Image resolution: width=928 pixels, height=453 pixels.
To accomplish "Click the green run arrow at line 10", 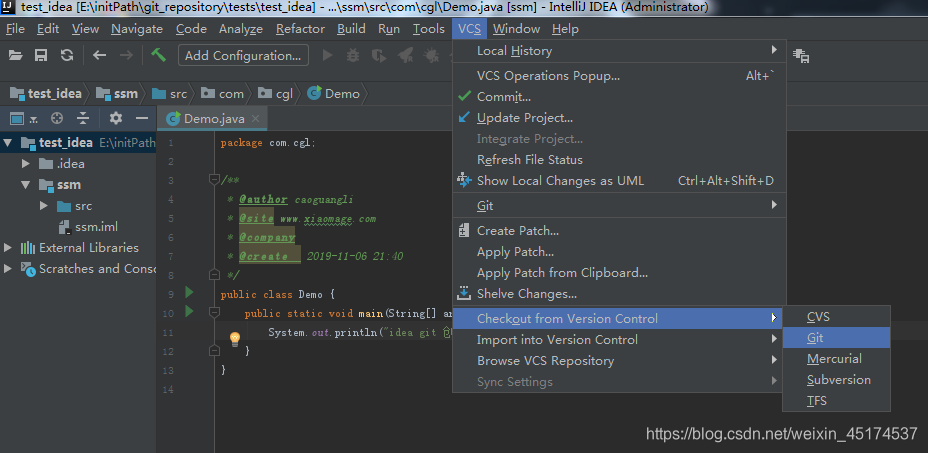I will click(x=189, y=311).
